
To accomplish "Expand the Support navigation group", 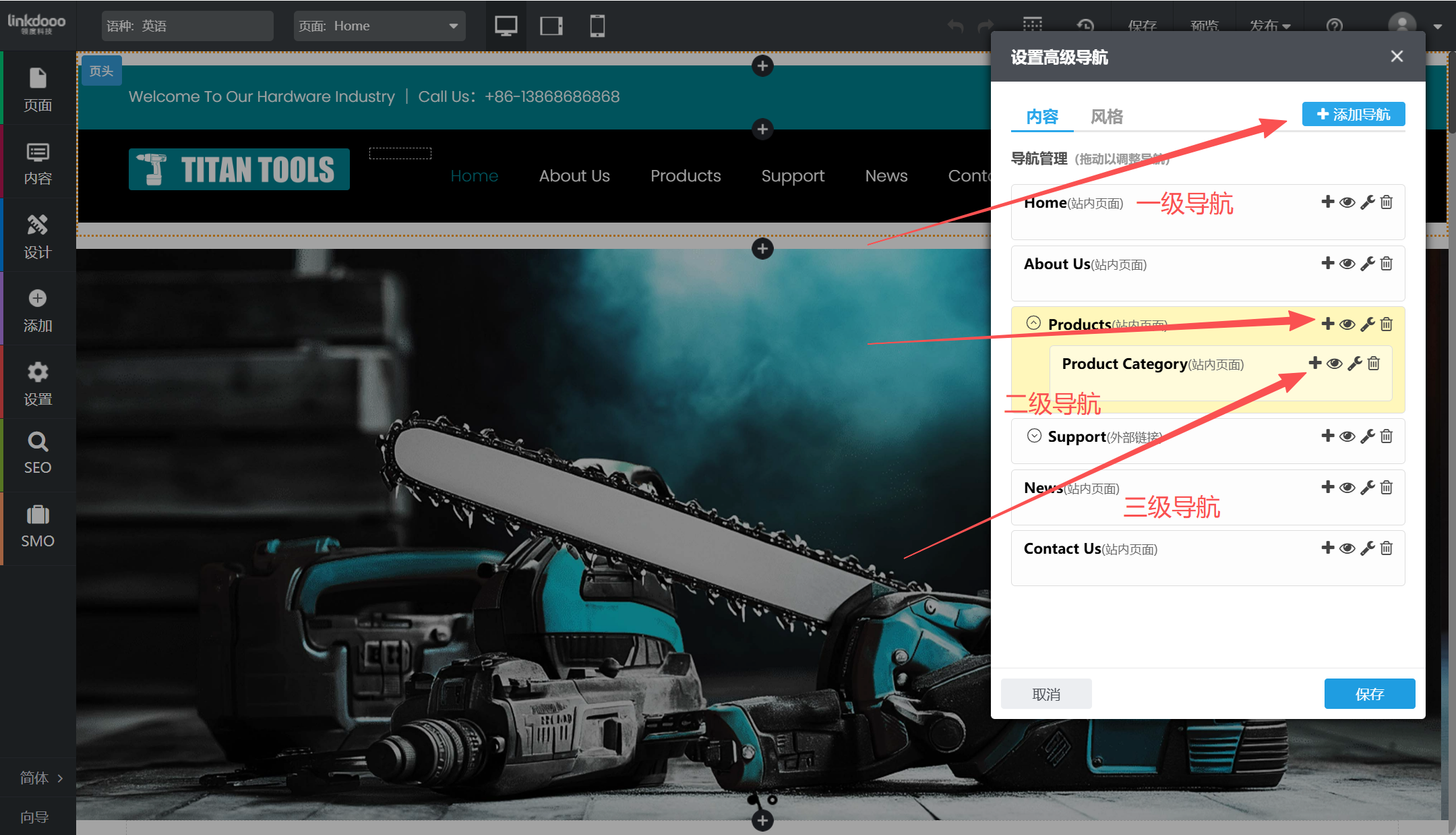I will pos(1034,436).
